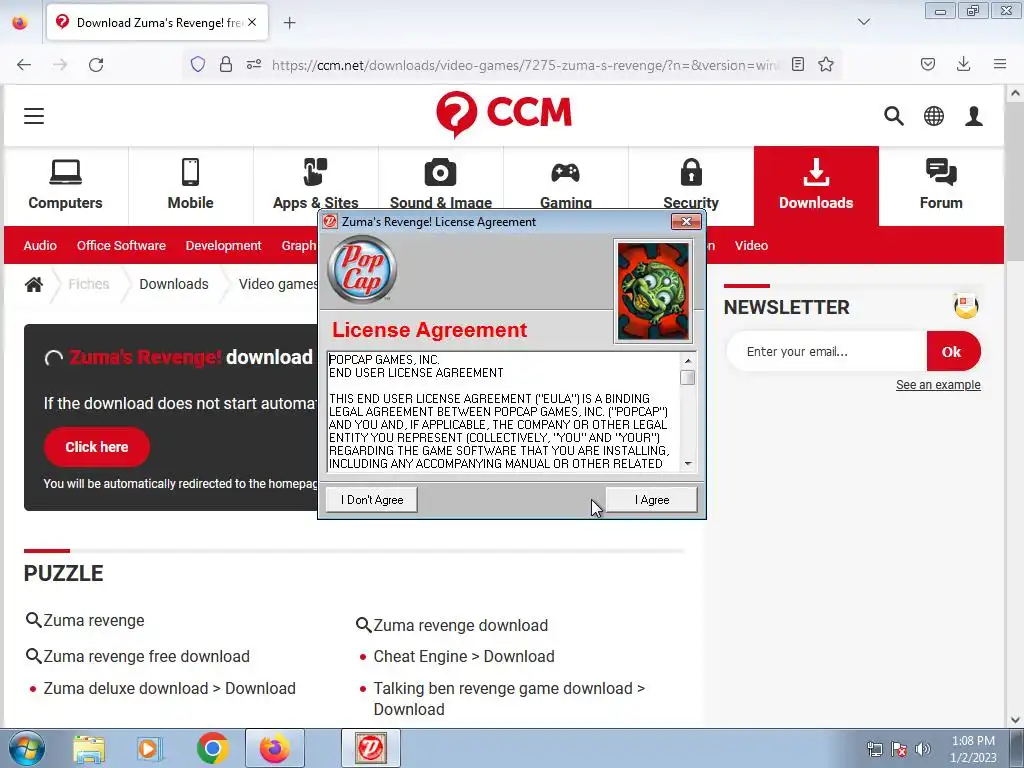Open the language globe icon

click(934, 116)
